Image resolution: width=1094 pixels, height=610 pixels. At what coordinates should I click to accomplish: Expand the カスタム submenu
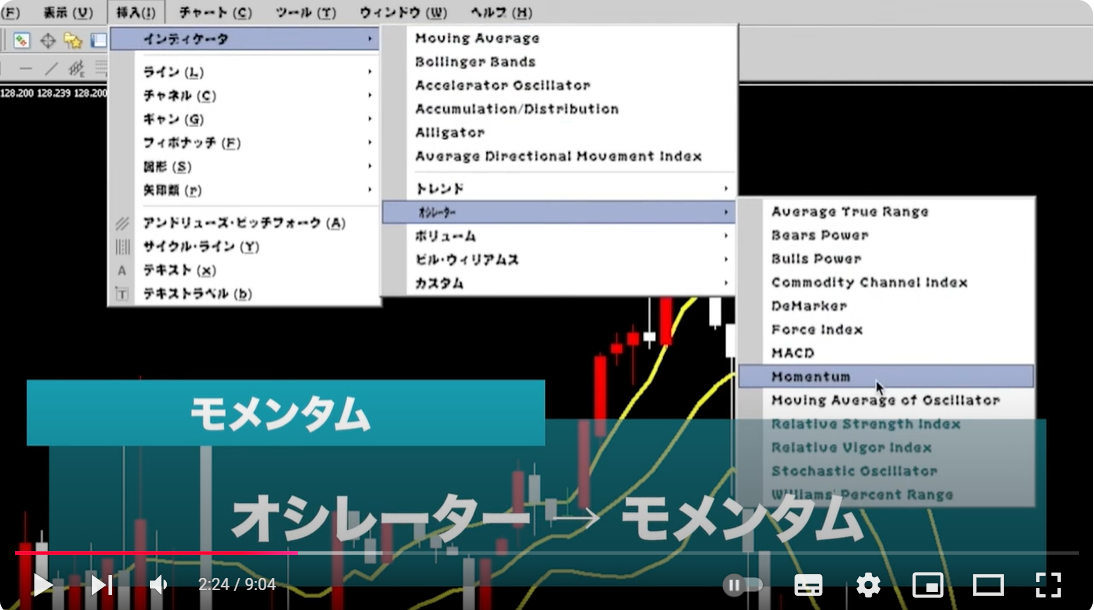coord(559,283)
